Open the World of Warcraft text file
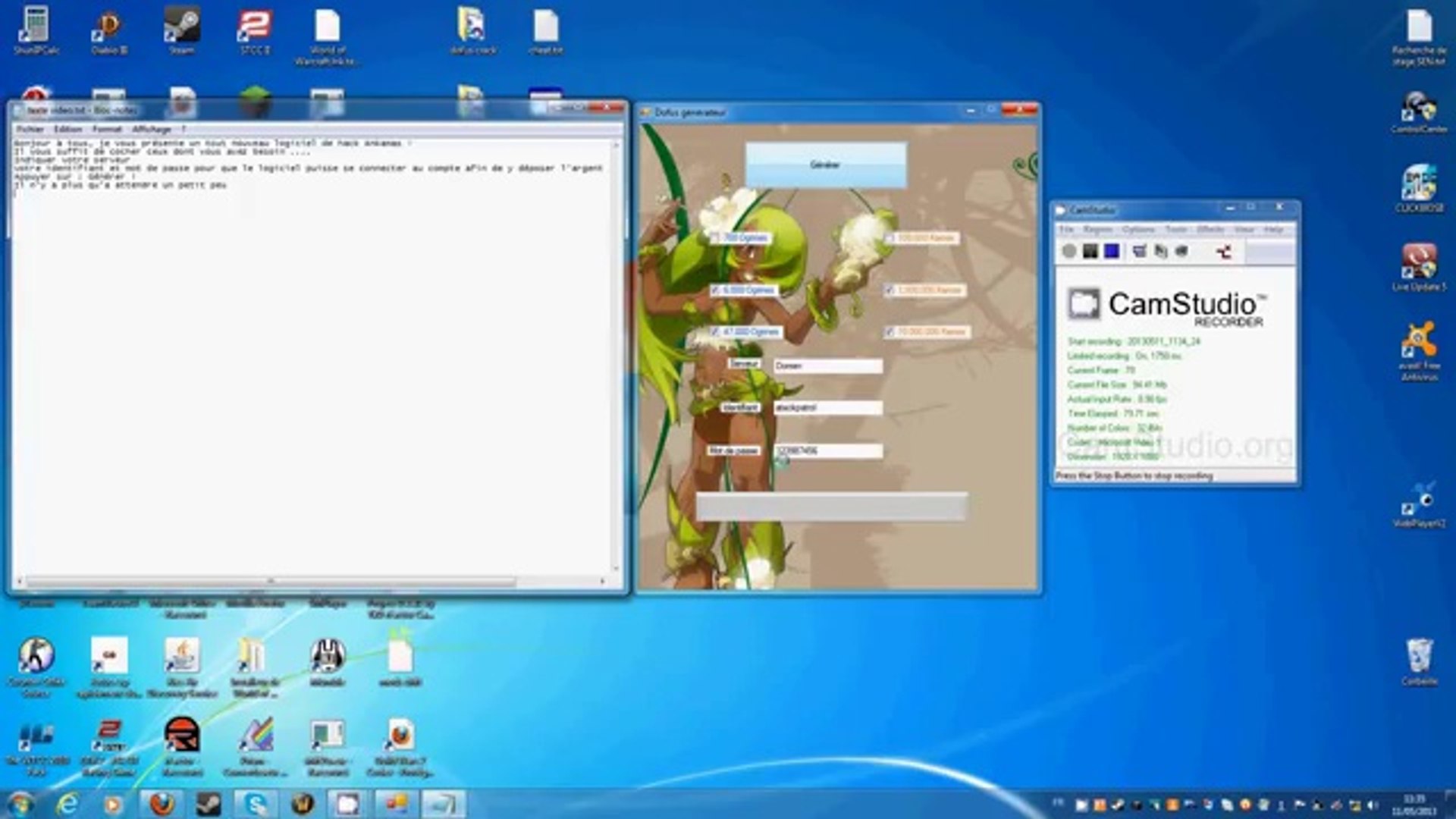Viewport: 1456px width, 819px height. tap(327, 36)
